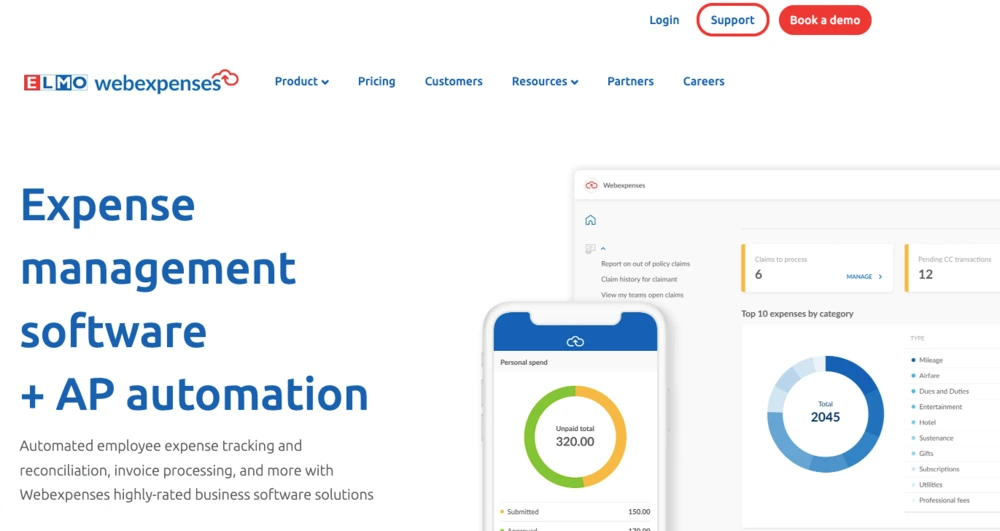Screen dimensions: 1000x531
Task: Select the Entertainment legend entry
Action: (937, 407)
